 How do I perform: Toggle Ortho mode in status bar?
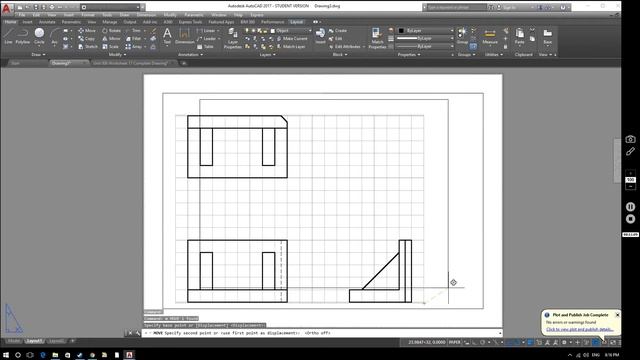(475, 342)
